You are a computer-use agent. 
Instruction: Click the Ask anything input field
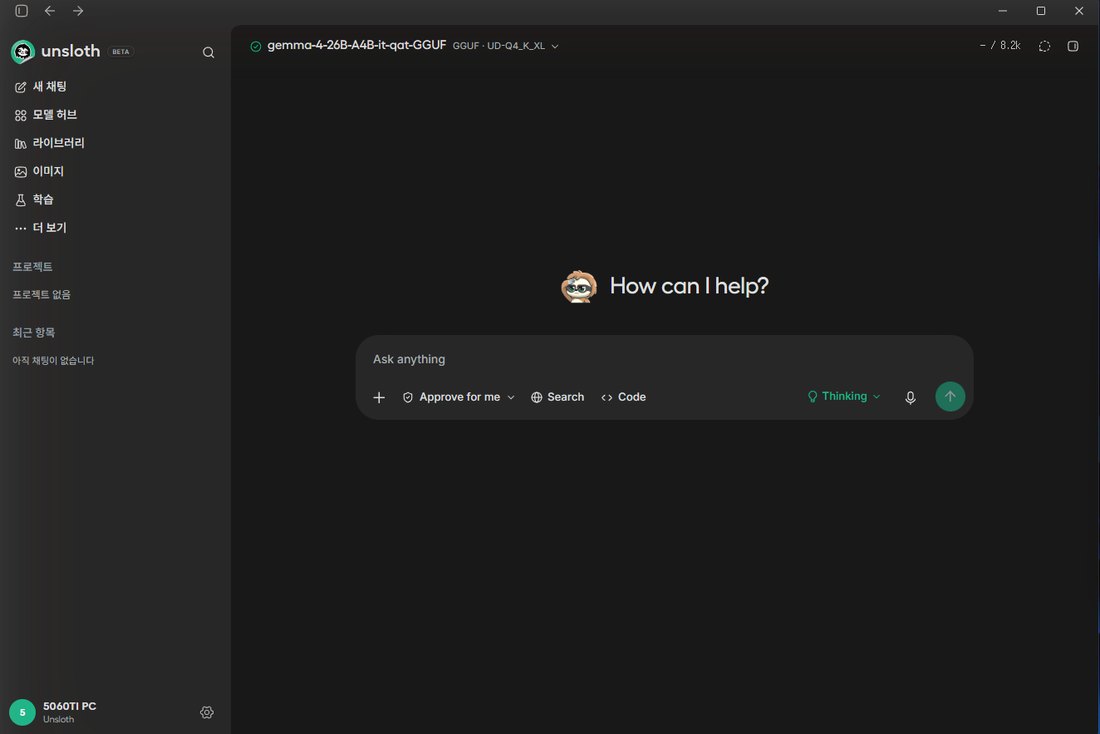[664, 359]
